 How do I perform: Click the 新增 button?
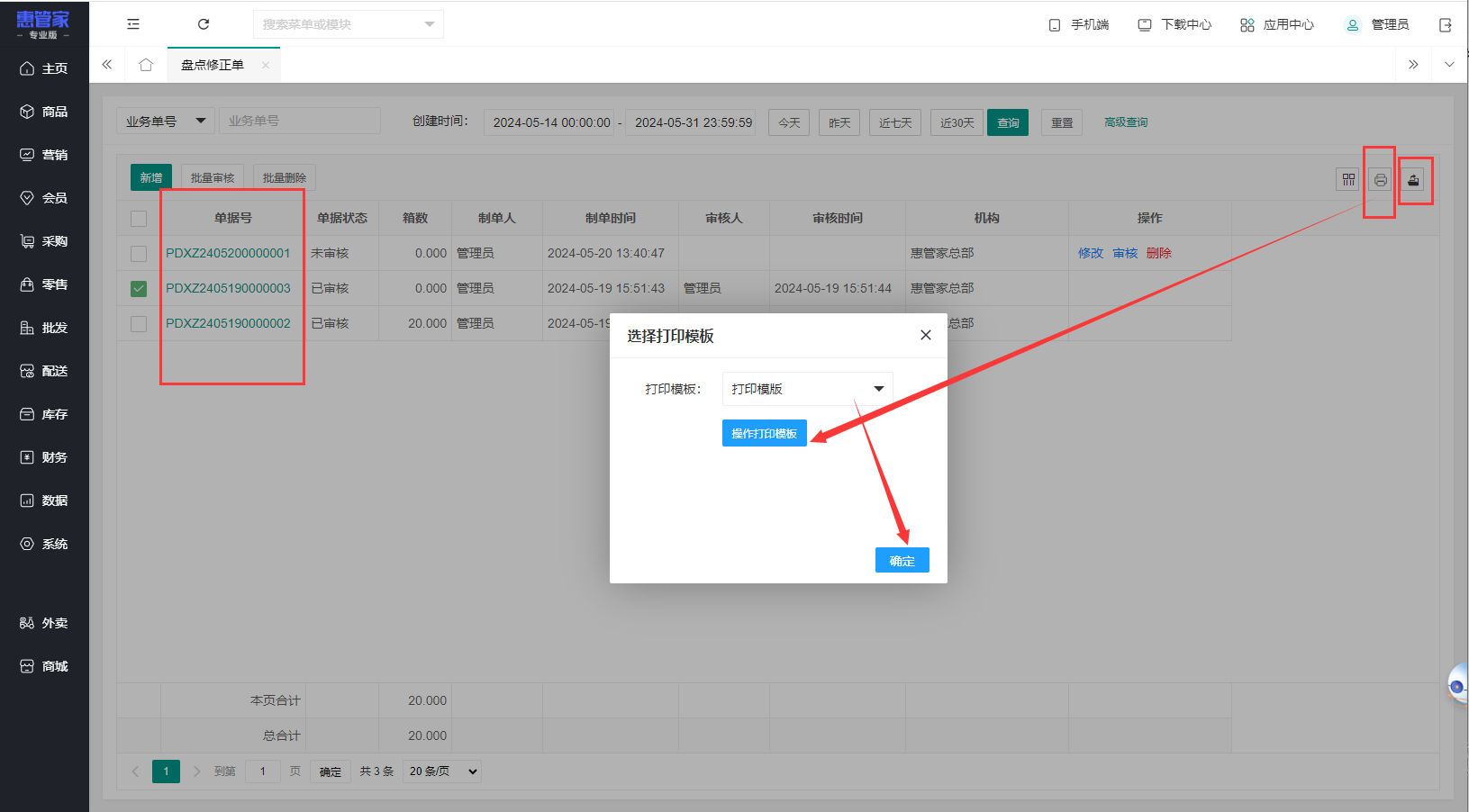(x=151, y=177)
